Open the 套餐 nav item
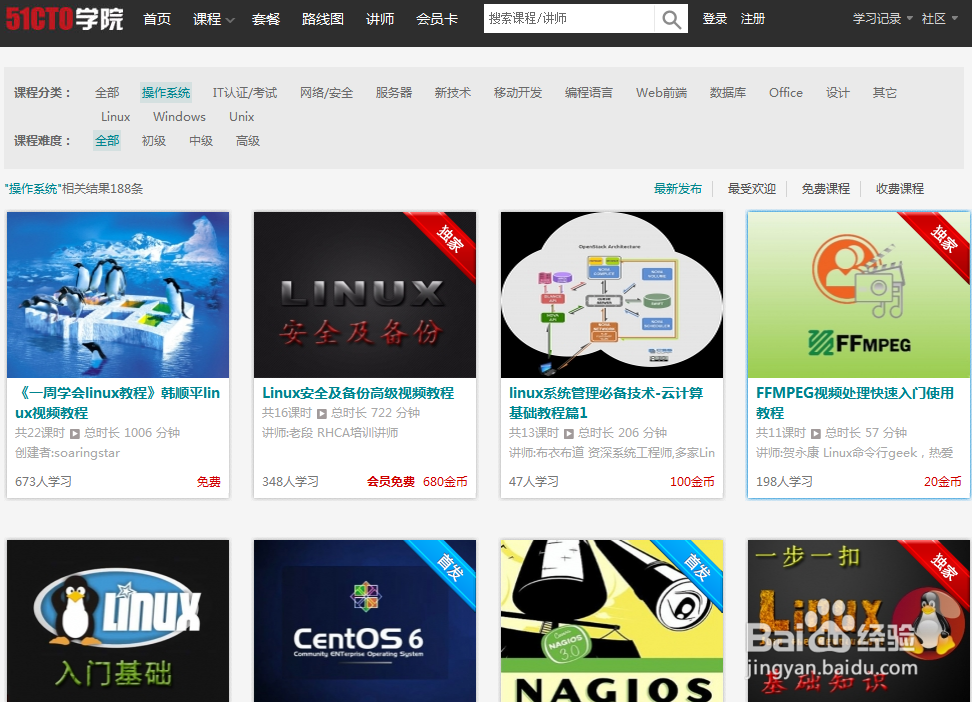The height and width of the screenshot is (702, 972). click(x=266, y=19)
